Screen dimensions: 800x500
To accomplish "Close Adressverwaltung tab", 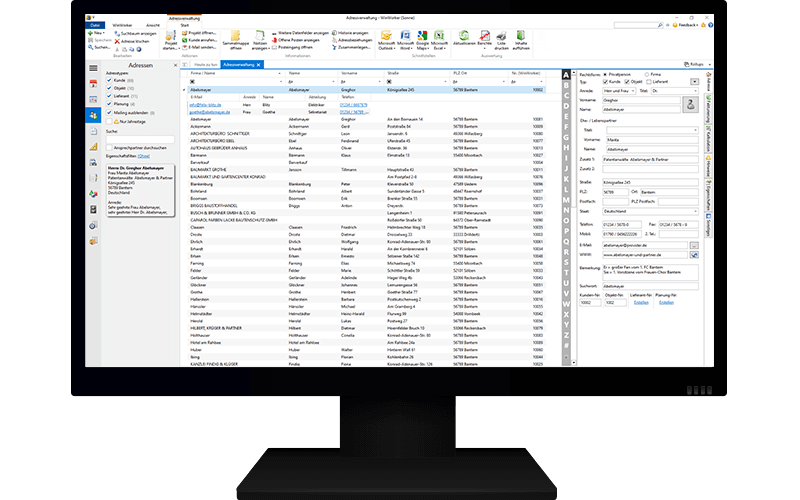I will tap(259, 65).
